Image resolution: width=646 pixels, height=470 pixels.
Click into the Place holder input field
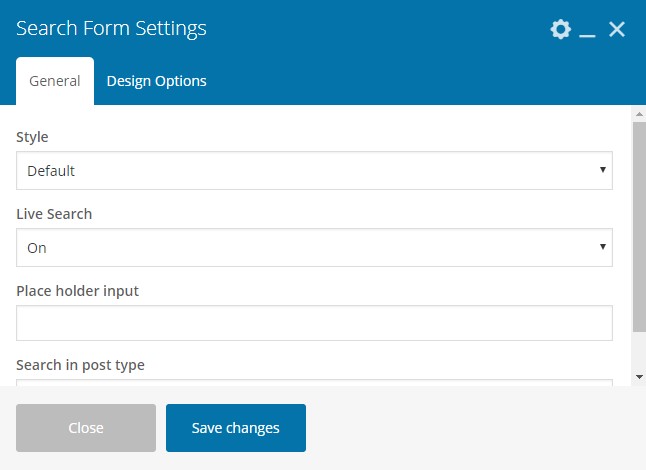coord(314,324)
